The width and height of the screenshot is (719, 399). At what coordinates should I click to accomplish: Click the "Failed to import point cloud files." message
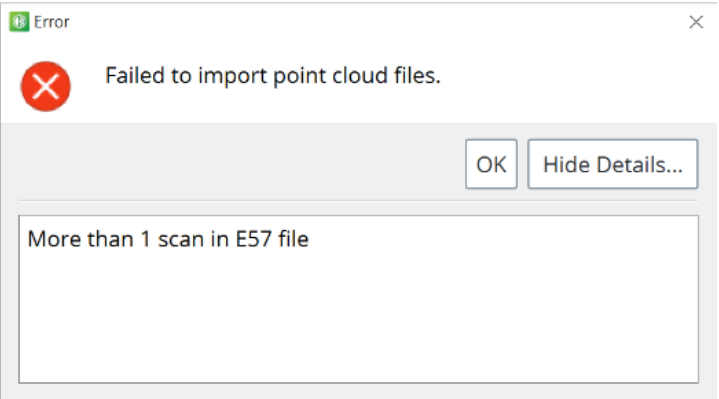273,76
